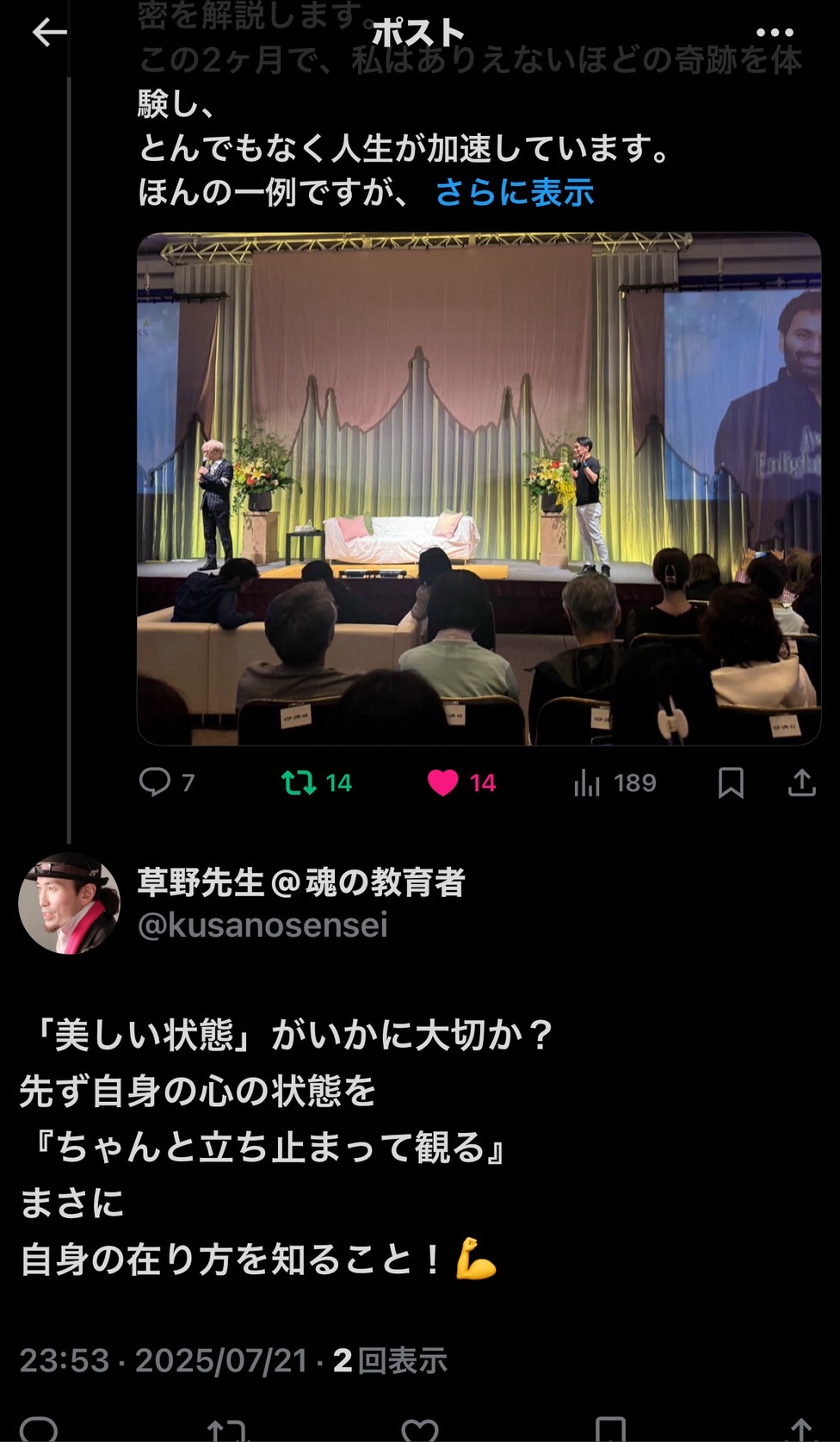The height and width of the screenshot is (1442, 840).
Task: Expand the post via さらに表示 link
Action: click(x=515, y=192)
